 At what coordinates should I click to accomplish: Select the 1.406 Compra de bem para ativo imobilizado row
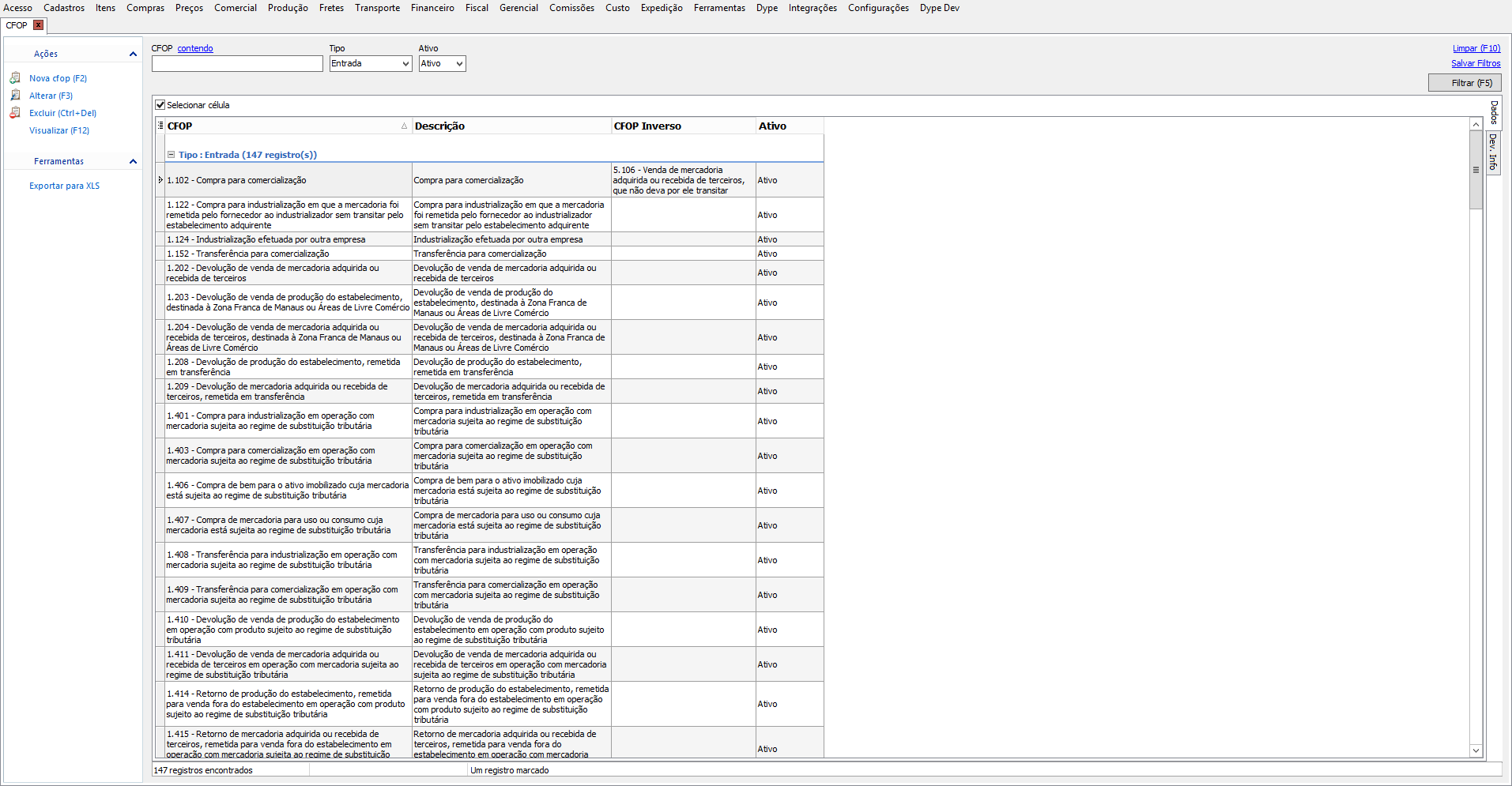pos(490,491)
